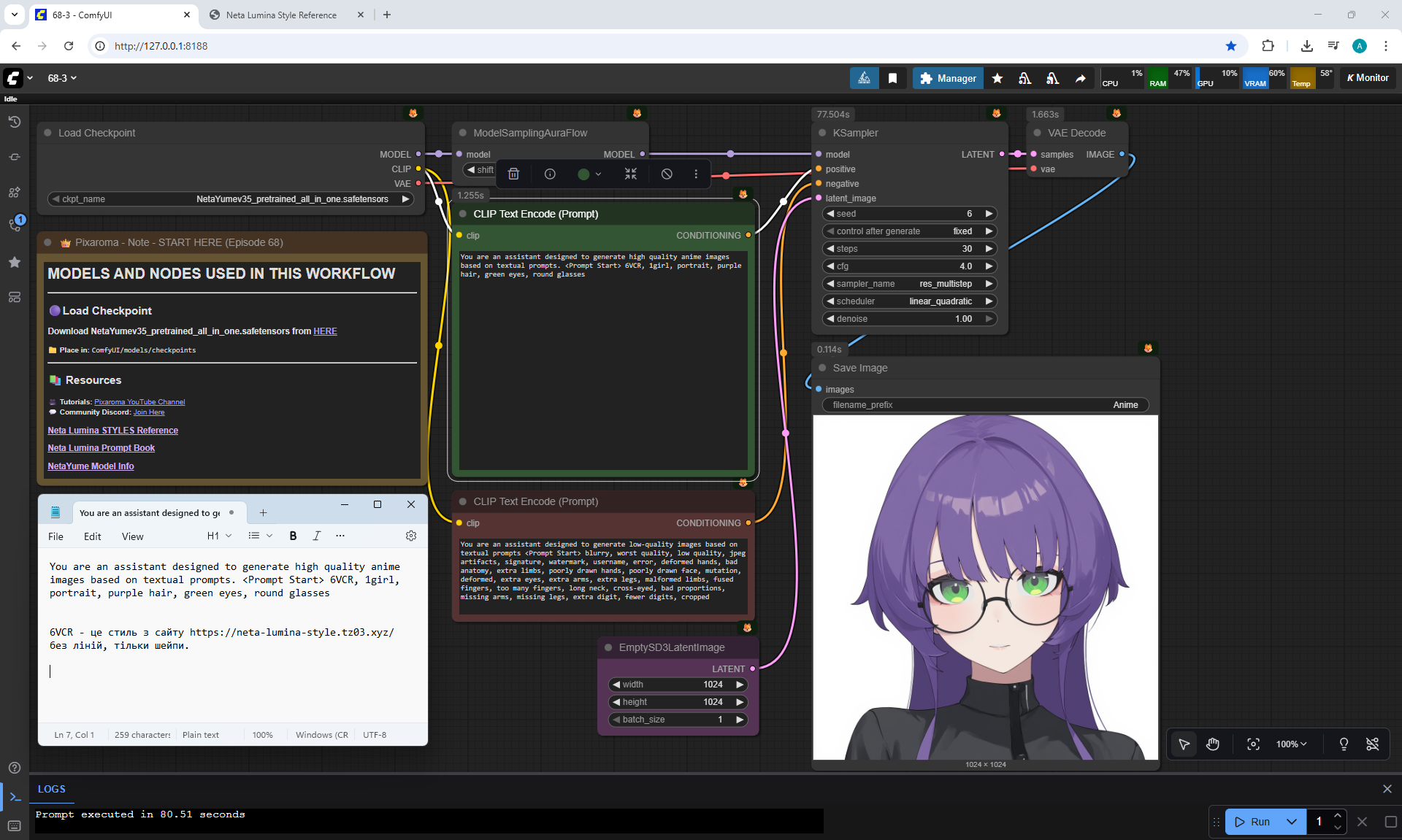This screenshot has height=840, width=1402.
Task: Click the share arrow icon in the top bar
Action: (1080, 78)
